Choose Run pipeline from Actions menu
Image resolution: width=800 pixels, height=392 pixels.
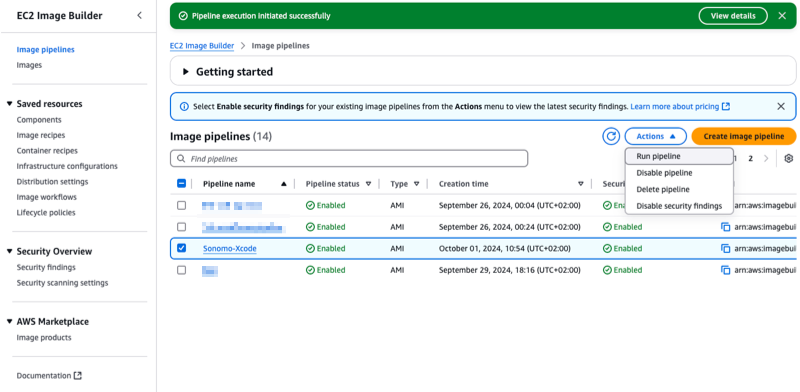click(679, 156)
